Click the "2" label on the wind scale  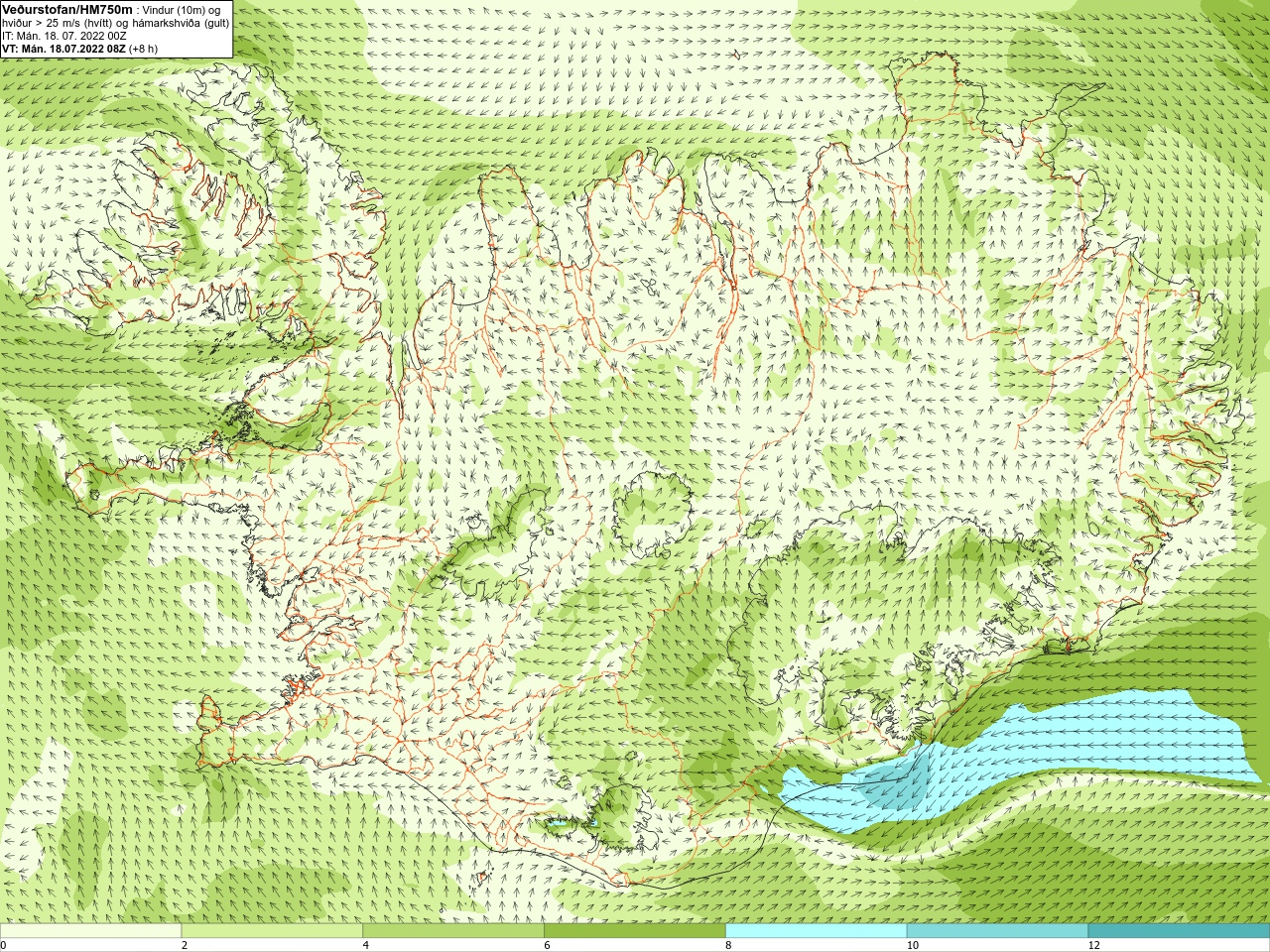point(185,945)
